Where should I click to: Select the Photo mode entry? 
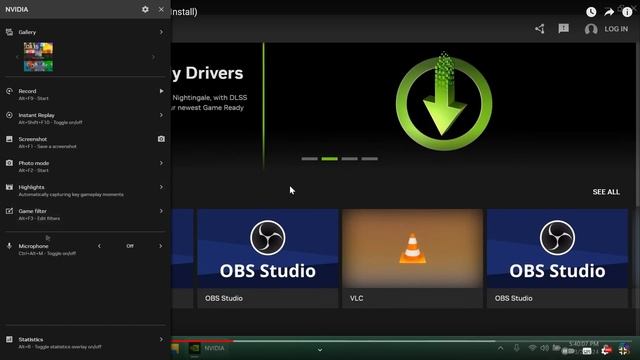click(x=33, y=163)
